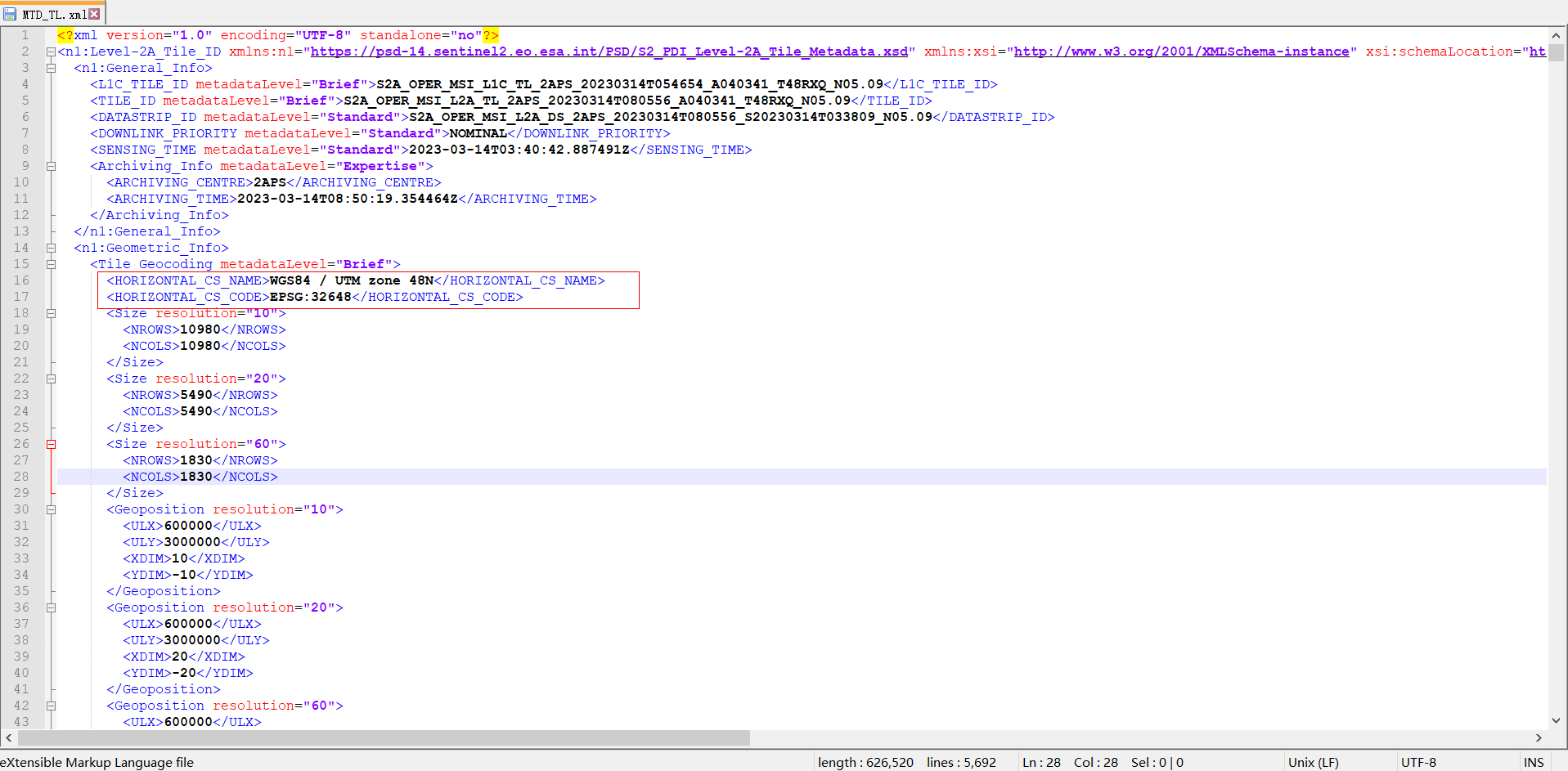The width and height of the screenshot is (1568, 771).
Task: Collapse the Geoposition resolution="20" fold marker
Action: [x=51, y=607]
